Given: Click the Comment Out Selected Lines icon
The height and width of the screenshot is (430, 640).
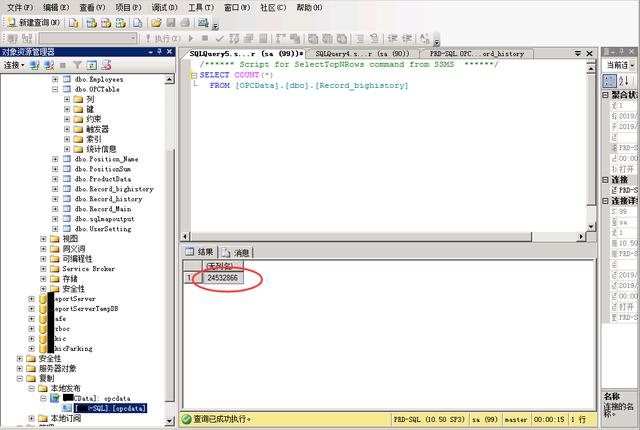Looking at the screenshot, I should tap(360, 38).
